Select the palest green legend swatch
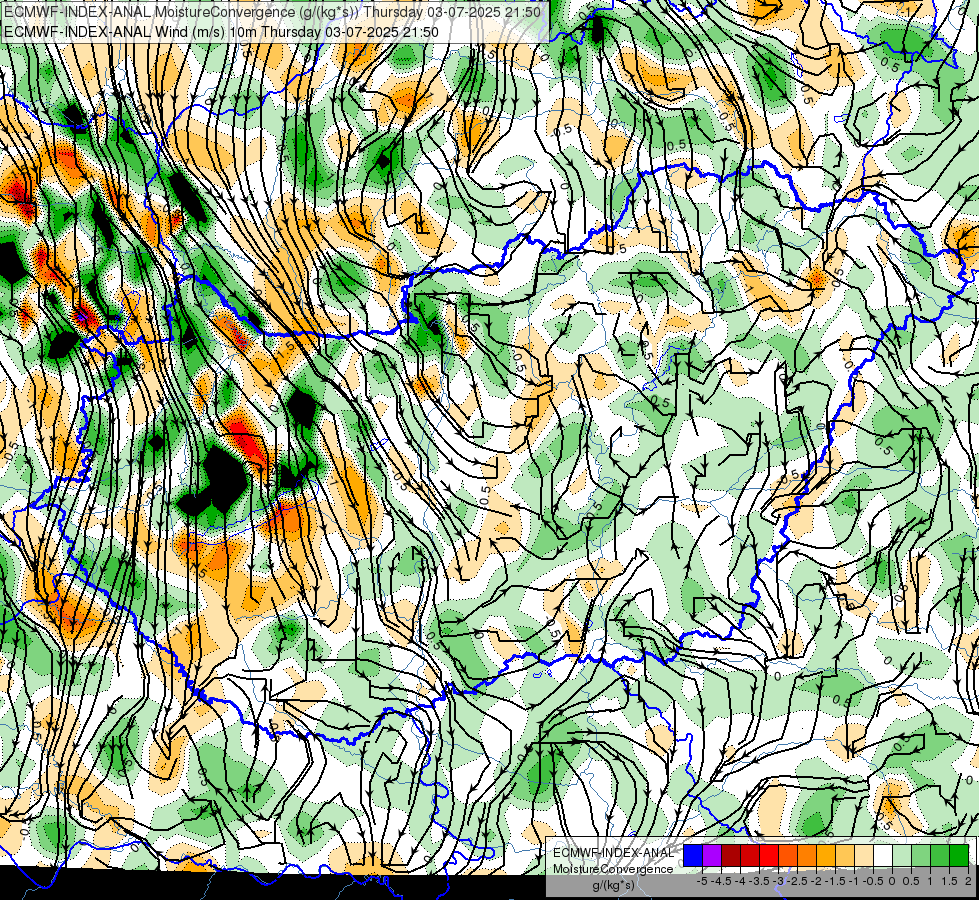Image resolution: width=979 pixels, height=900 pixels. 902,855
